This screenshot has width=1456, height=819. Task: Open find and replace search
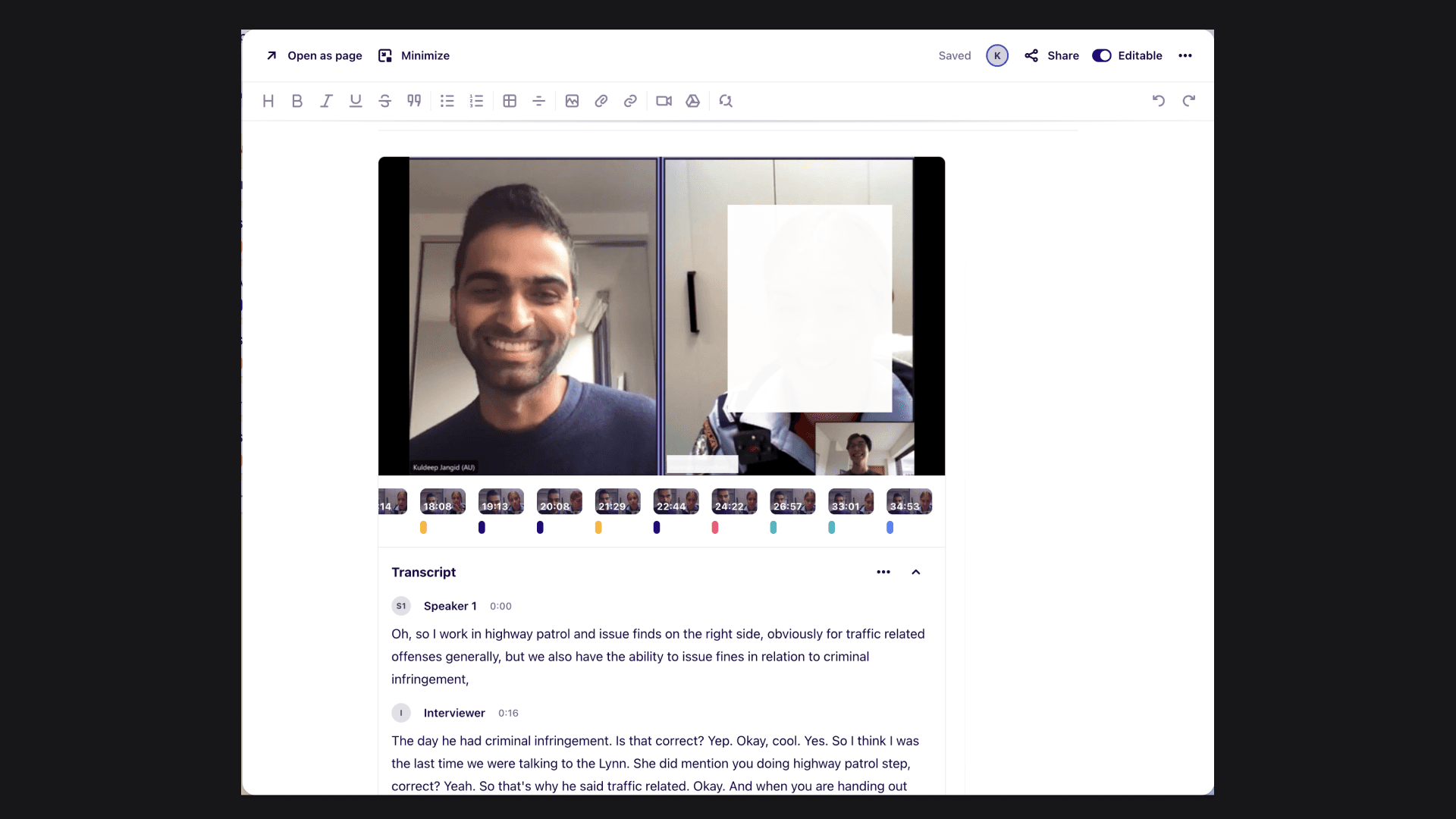(726, 101)
